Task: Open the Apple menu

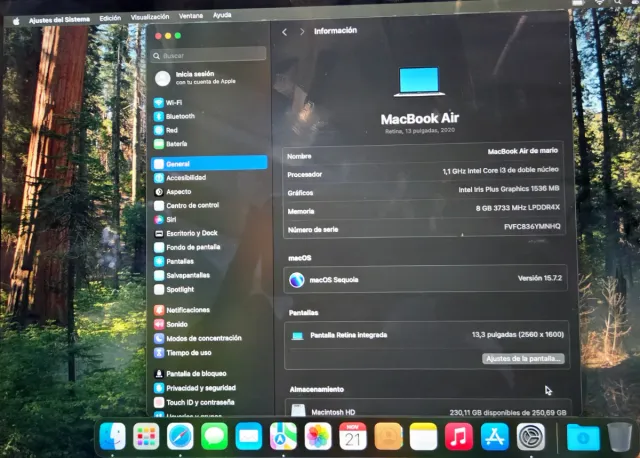Action: tap(16, 21)
